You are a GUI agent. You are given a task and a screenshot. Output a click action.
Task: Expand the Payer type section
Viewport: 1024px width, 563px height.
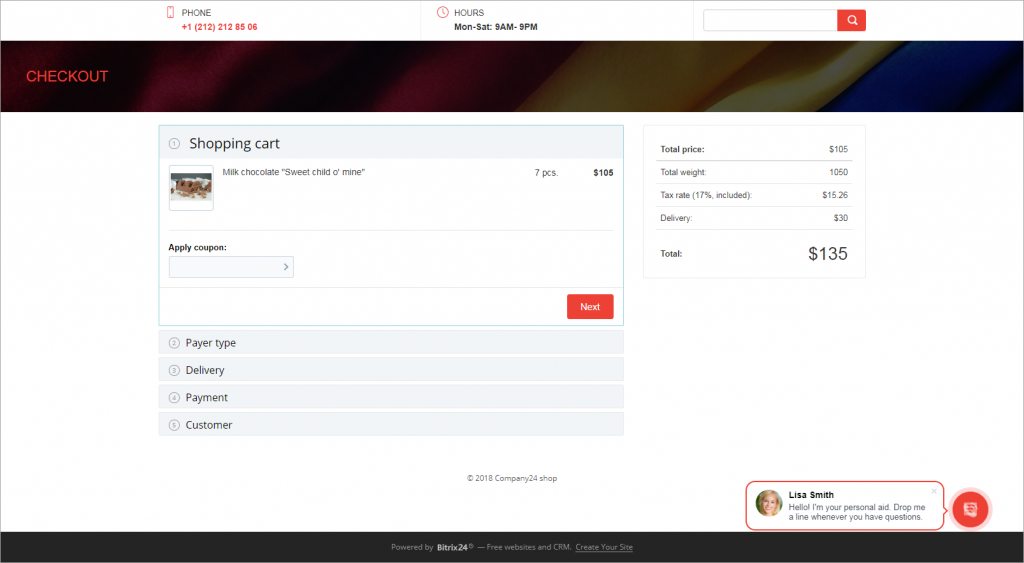391,342
